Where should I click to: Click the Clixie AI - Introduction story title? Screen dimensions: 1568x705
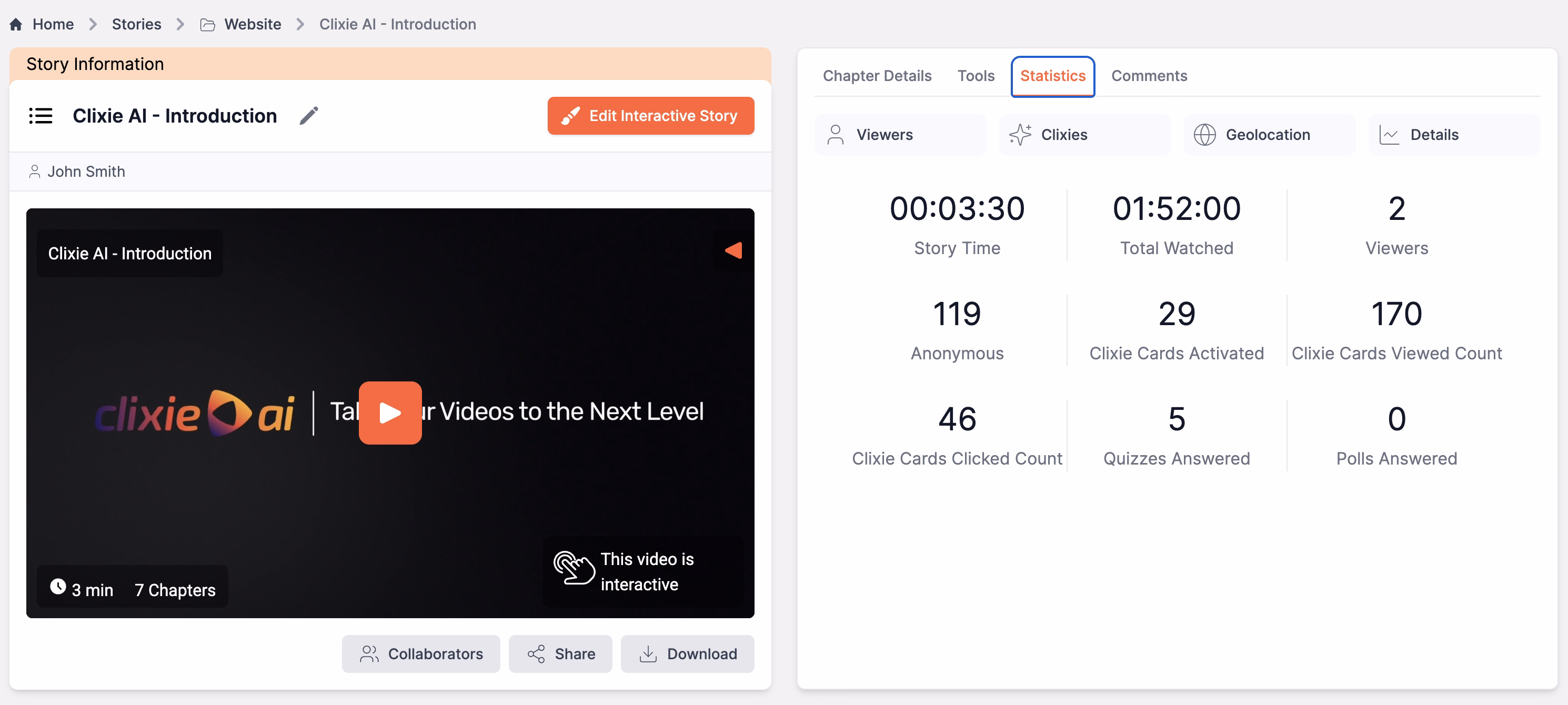[x=175, y=116]
